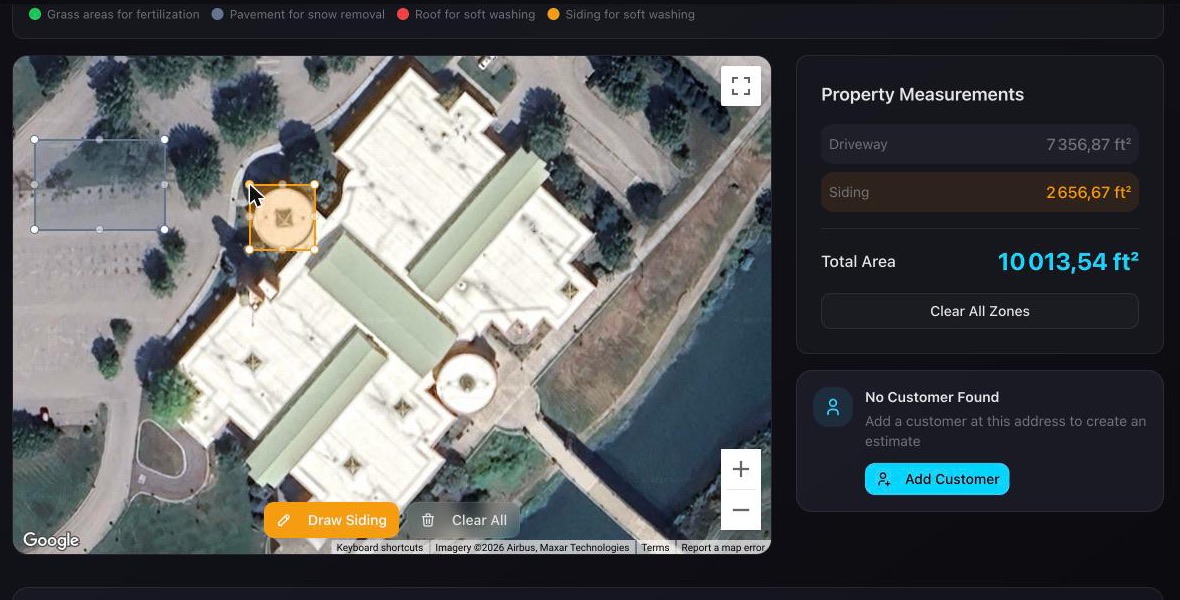Toggle fullscreen map view icon
Screen dimensions: 1180x600
(741, 86)
